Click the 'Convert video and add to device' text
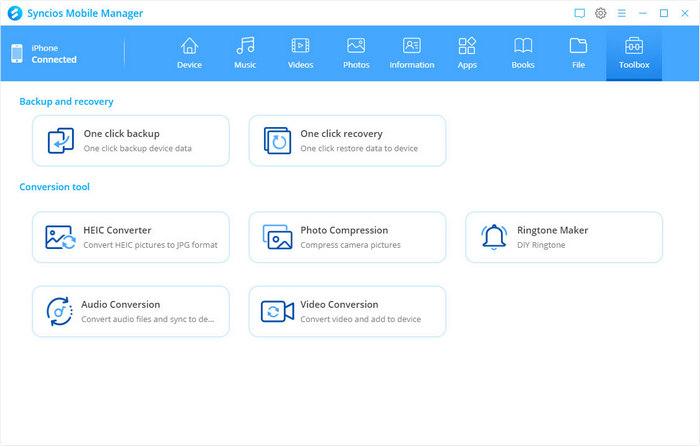700x446 pixels. coord(360,320)
